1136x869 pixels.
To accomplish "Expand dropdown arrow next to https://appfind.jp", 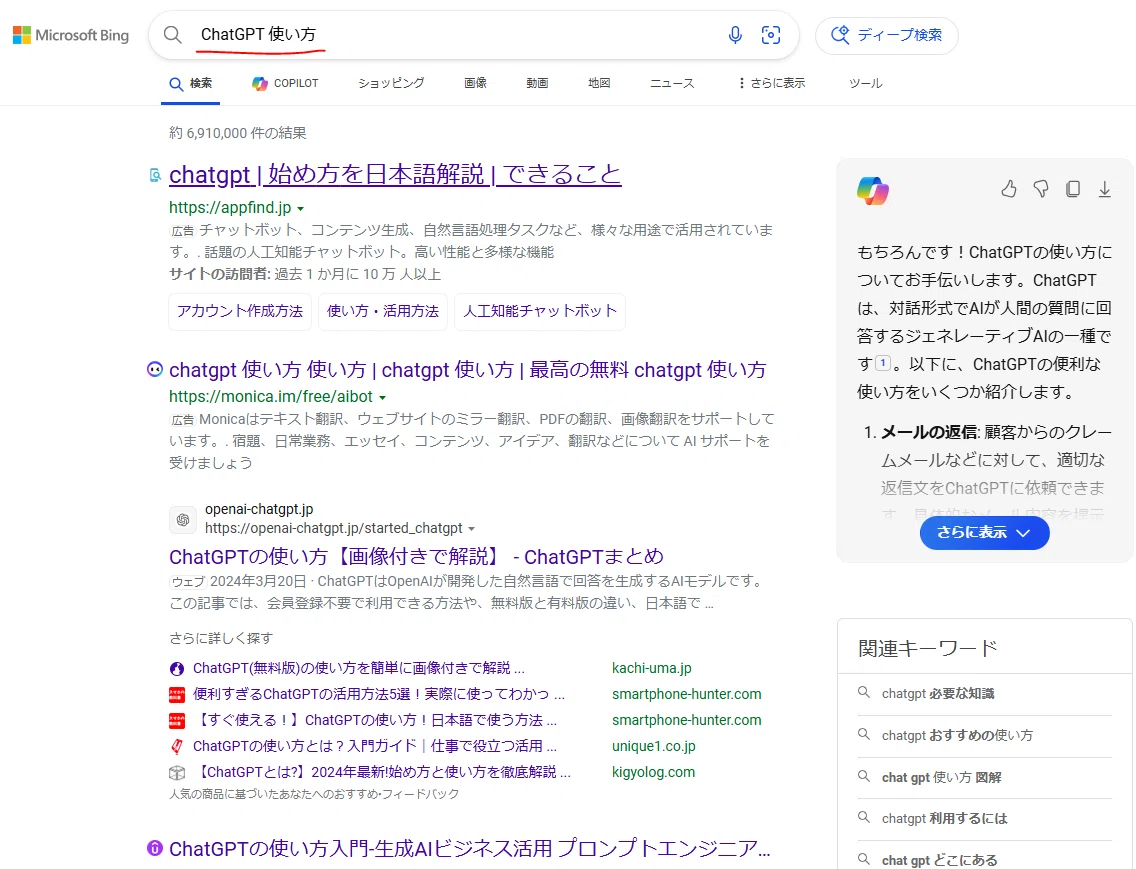I will click(301, 209).
